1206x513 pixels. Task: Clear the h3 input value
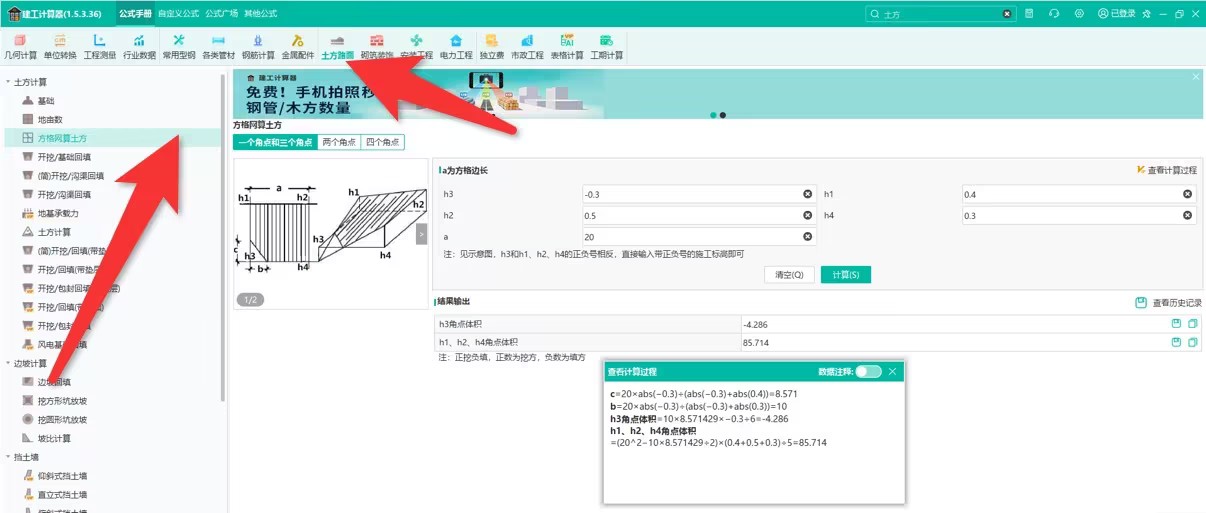pyautogui.click(x=808, y=194)
